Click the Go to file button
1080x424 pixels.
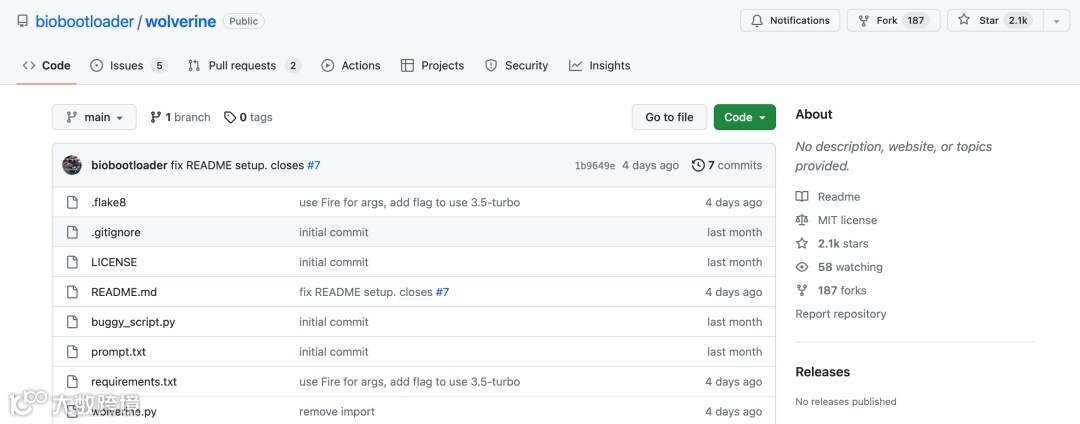pos(669,117)
